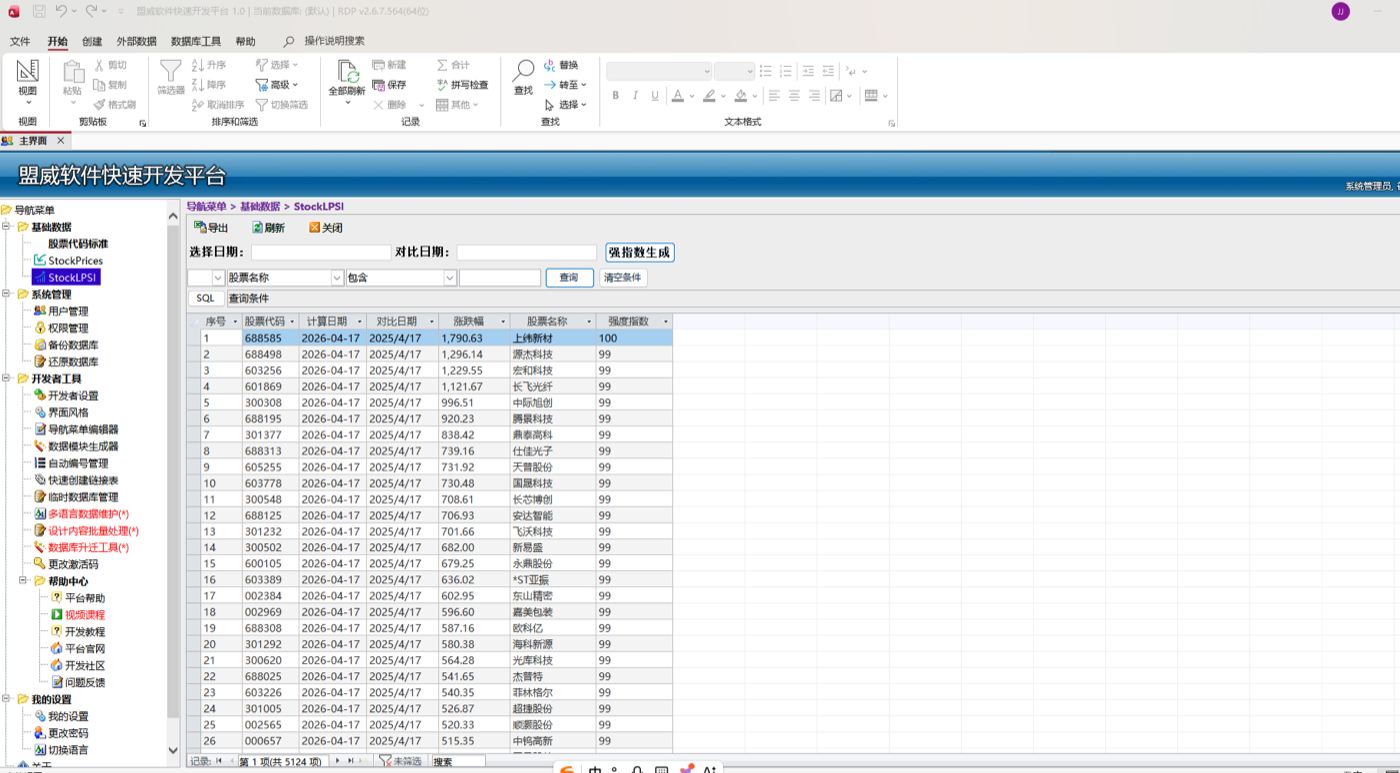Image resolution: width=1400 pixels, height=773 pixels.
Task: Click the 查询 button
Action: tap(569, 278)
